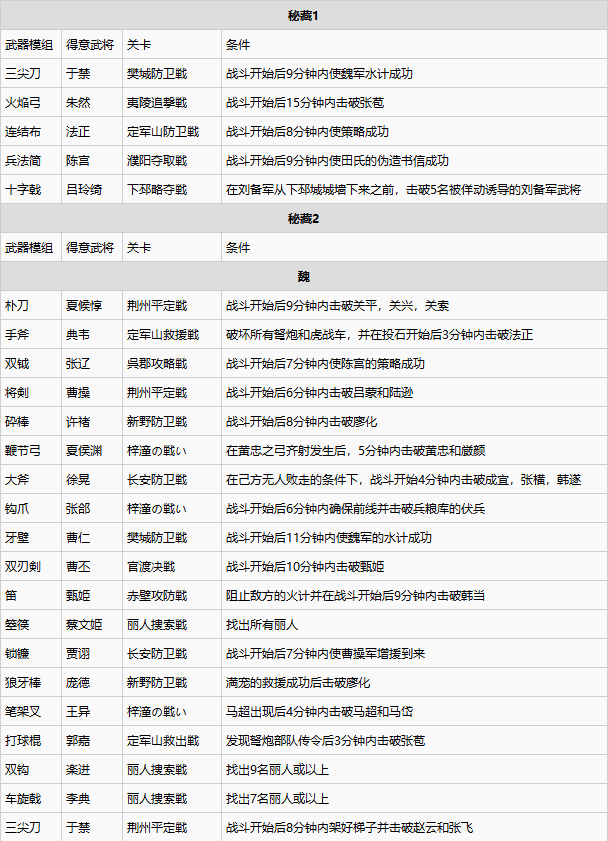Click the stage '定军山救援戰'
Viewport: 608px width, 841px height.
pyautogui.click(x=163, y=334)
